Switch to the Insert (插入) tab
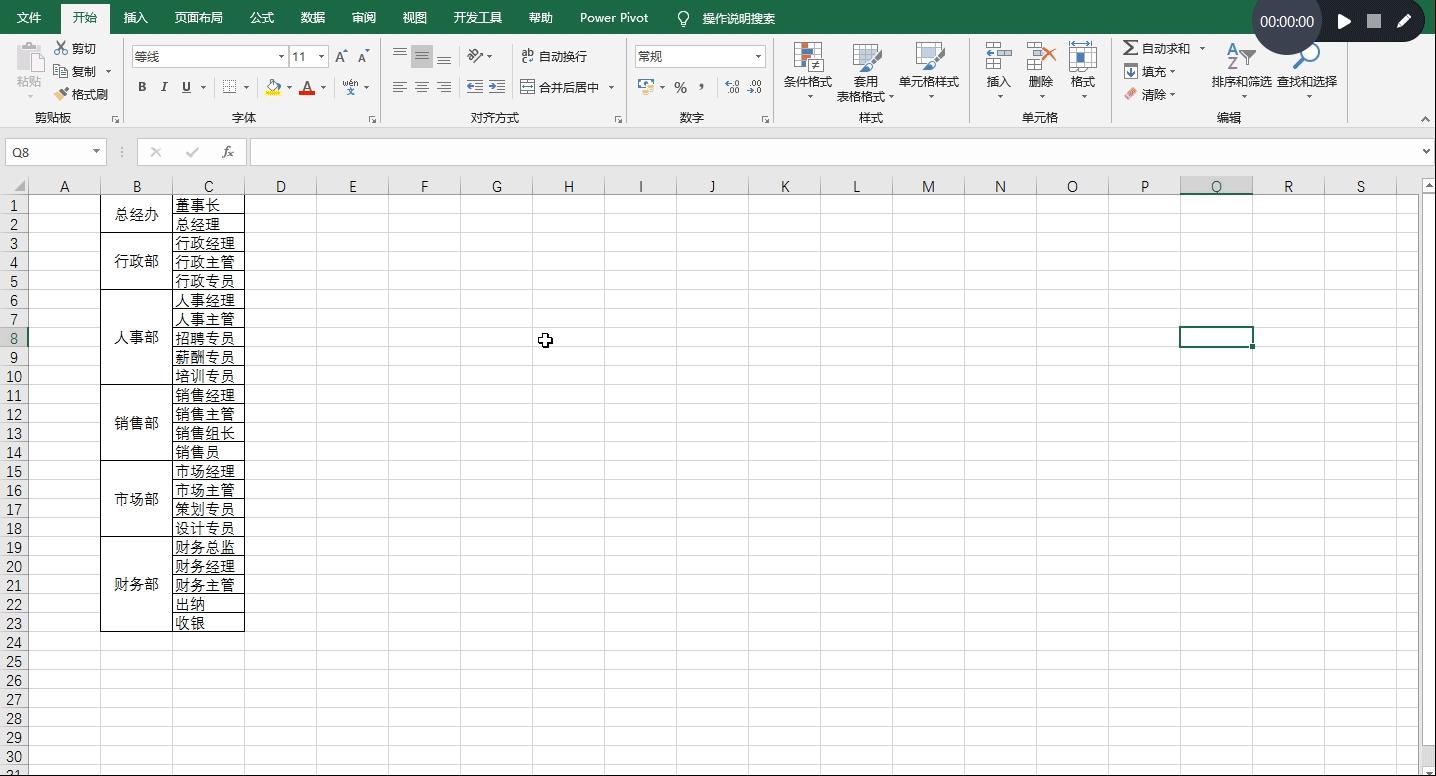Image resolution: width=1436 pixels, height=776 pixels. pos(136,18)
